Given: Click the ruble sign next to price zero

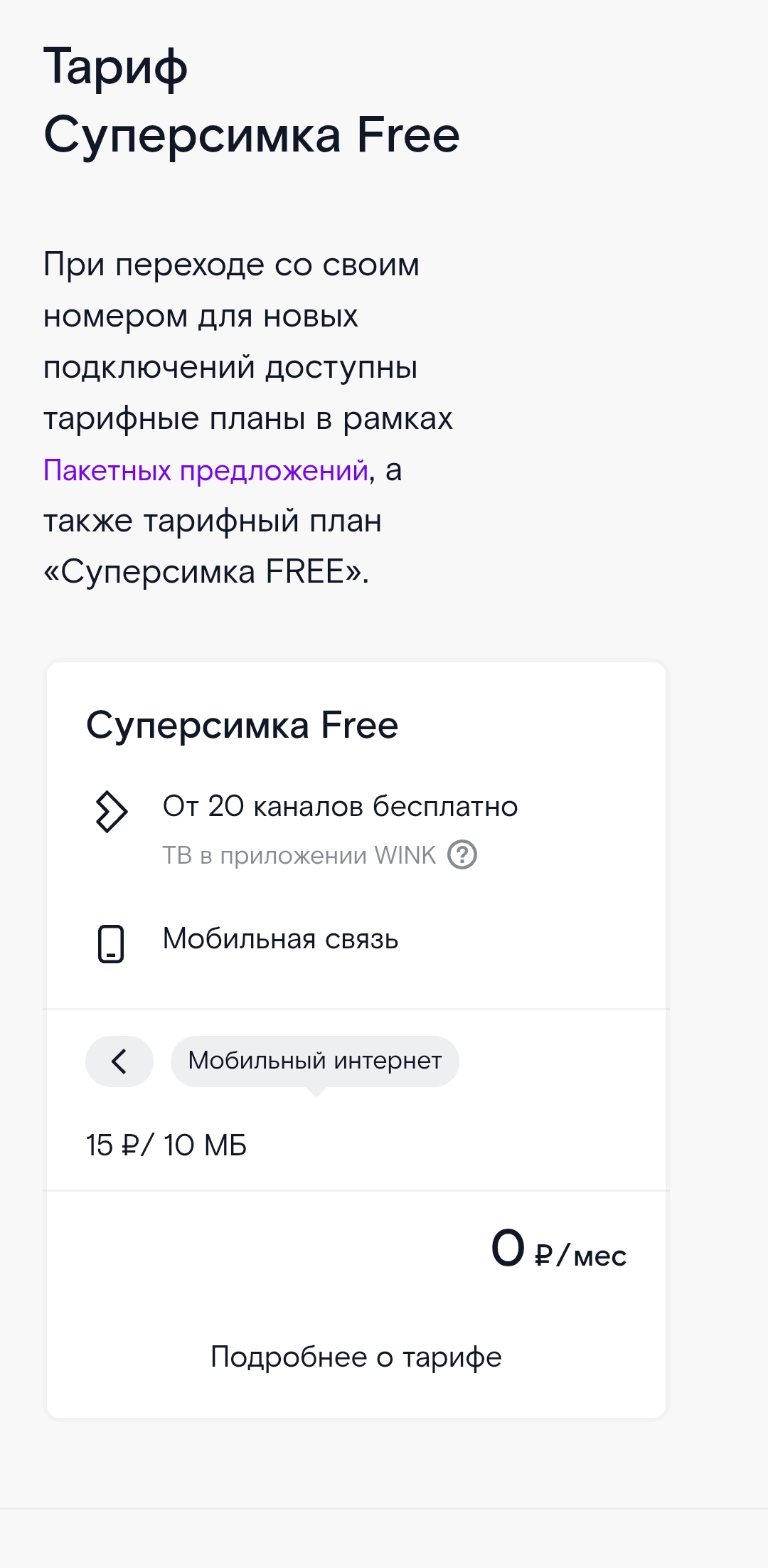Looking at the screenshot, I should tap(543, 1256).
